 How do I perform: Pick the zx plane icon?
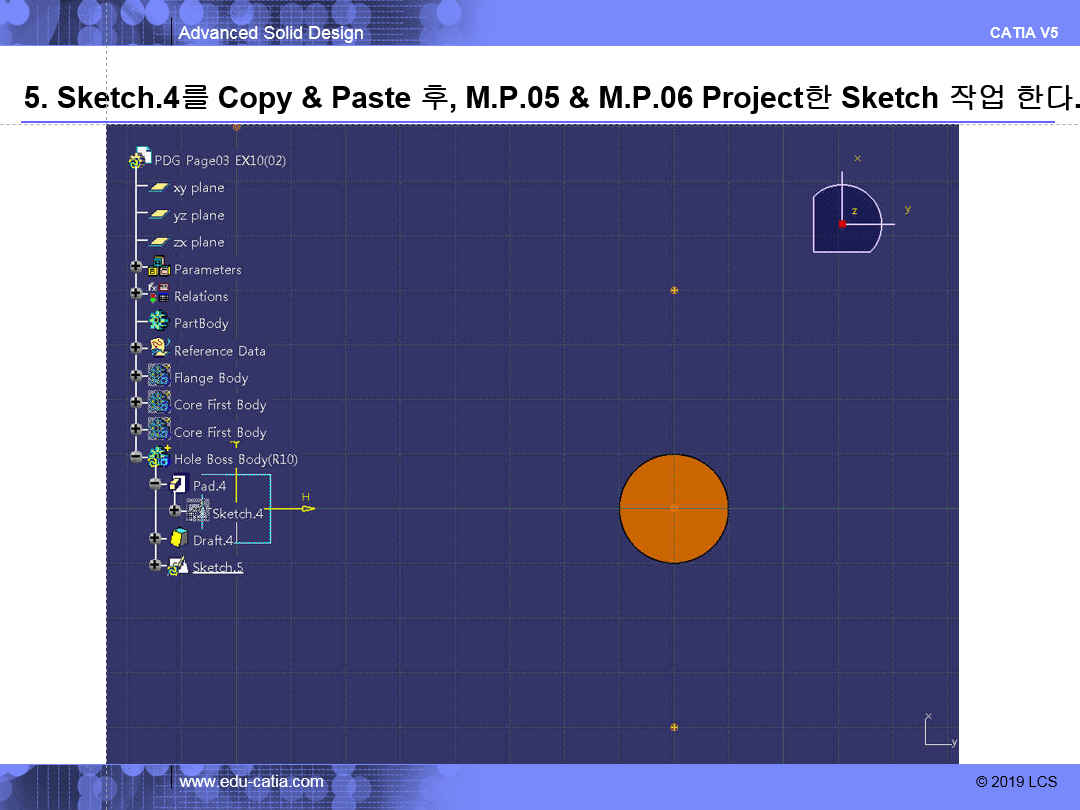click(x=158, y=242)
